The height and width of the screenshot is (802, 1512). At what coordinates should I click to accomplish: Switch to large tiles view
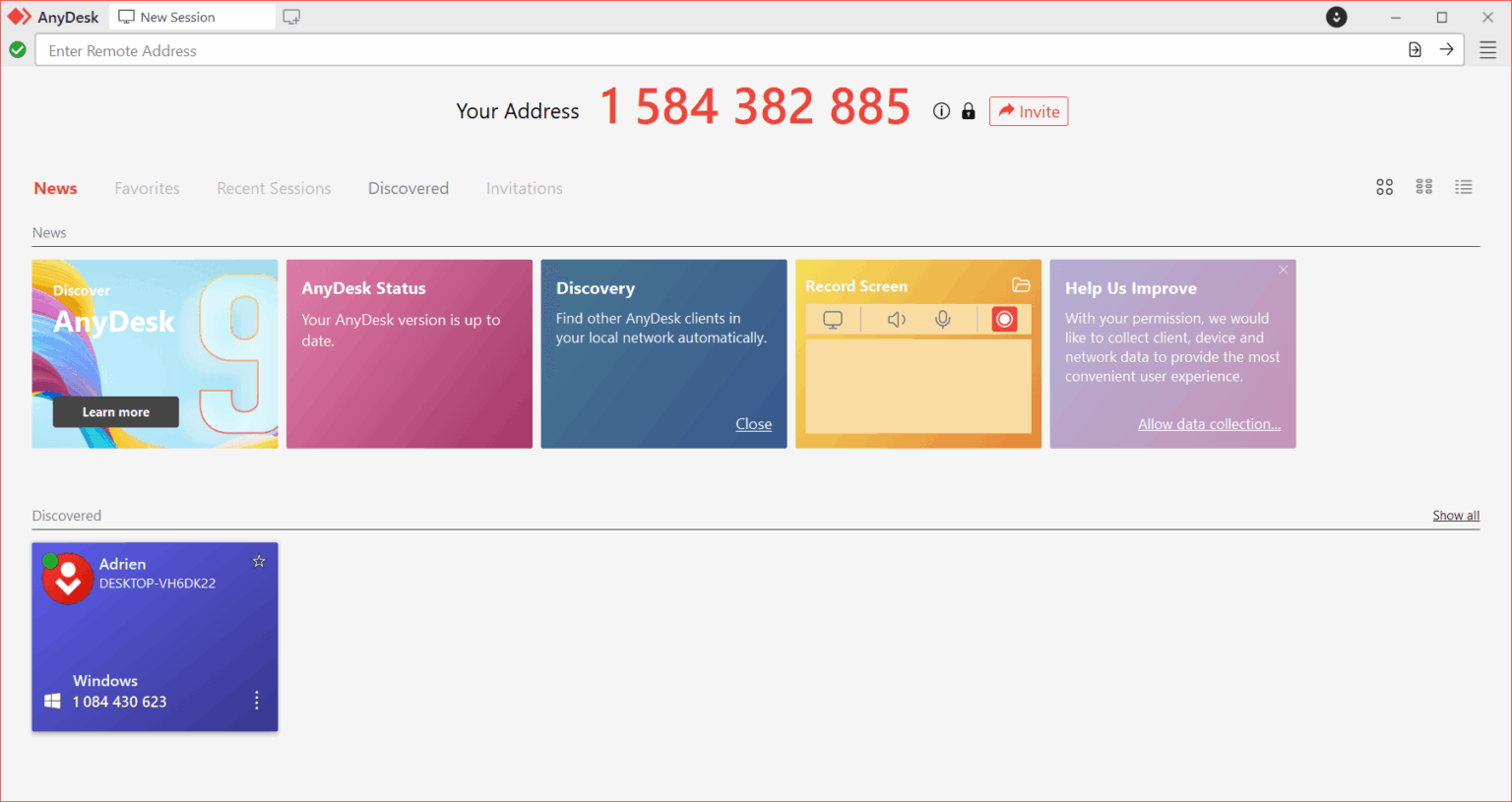(x=1384, y=187)
